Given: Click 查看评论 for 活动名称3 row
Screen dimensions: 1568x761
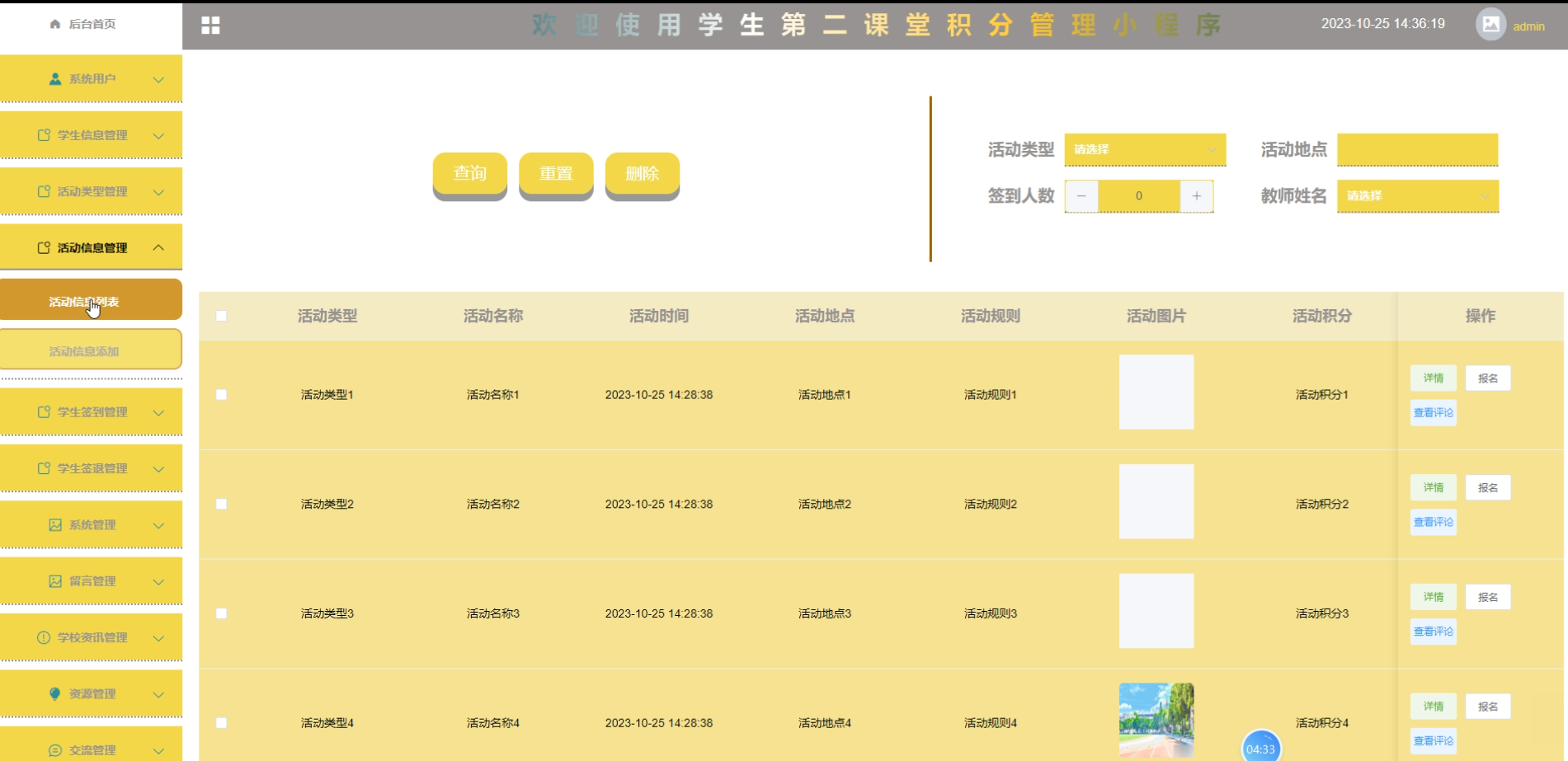Looking at the screenshot, I should 1434,632.
